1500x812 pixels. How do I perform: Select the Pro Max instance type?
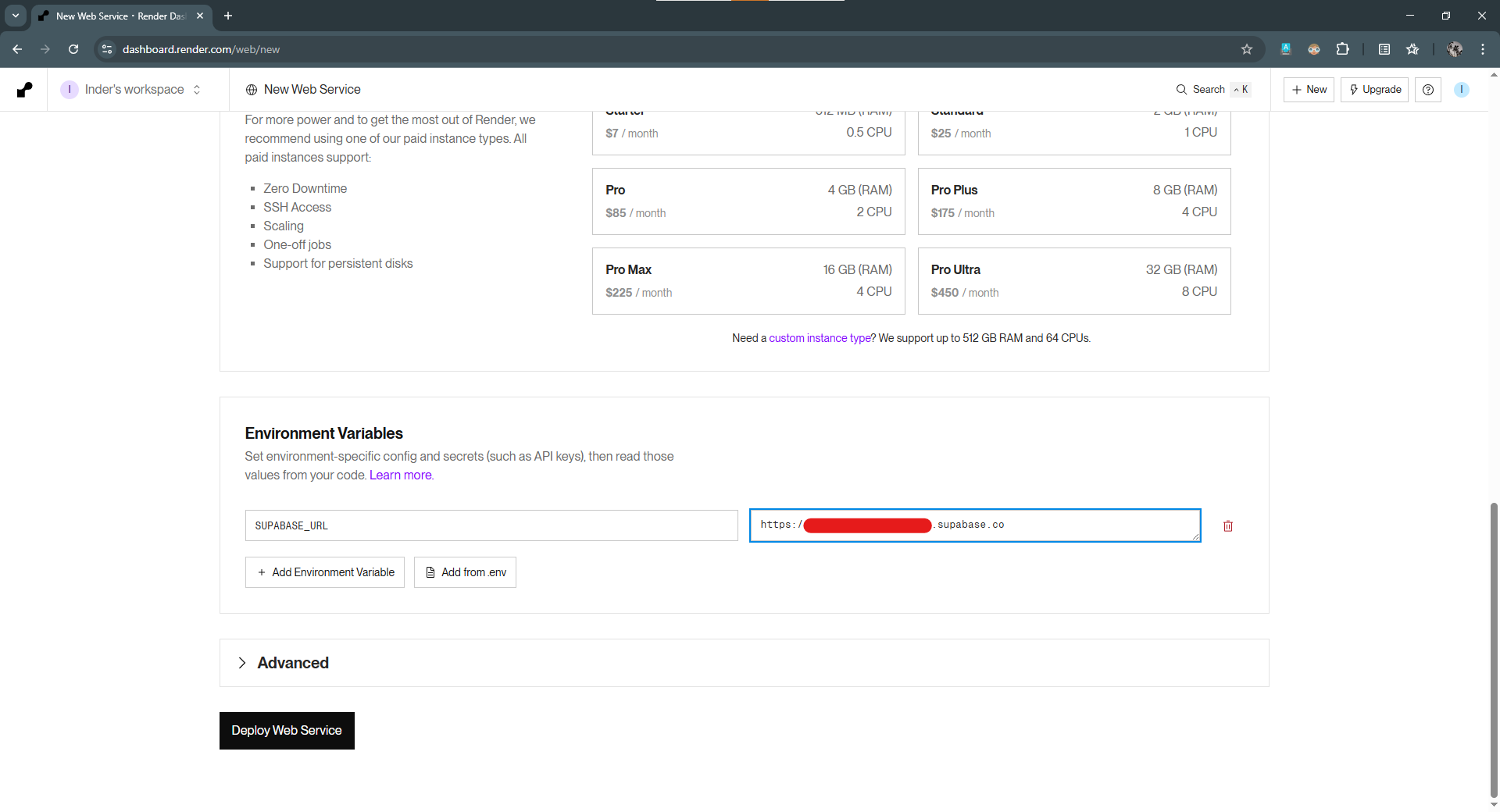(748, 281)
